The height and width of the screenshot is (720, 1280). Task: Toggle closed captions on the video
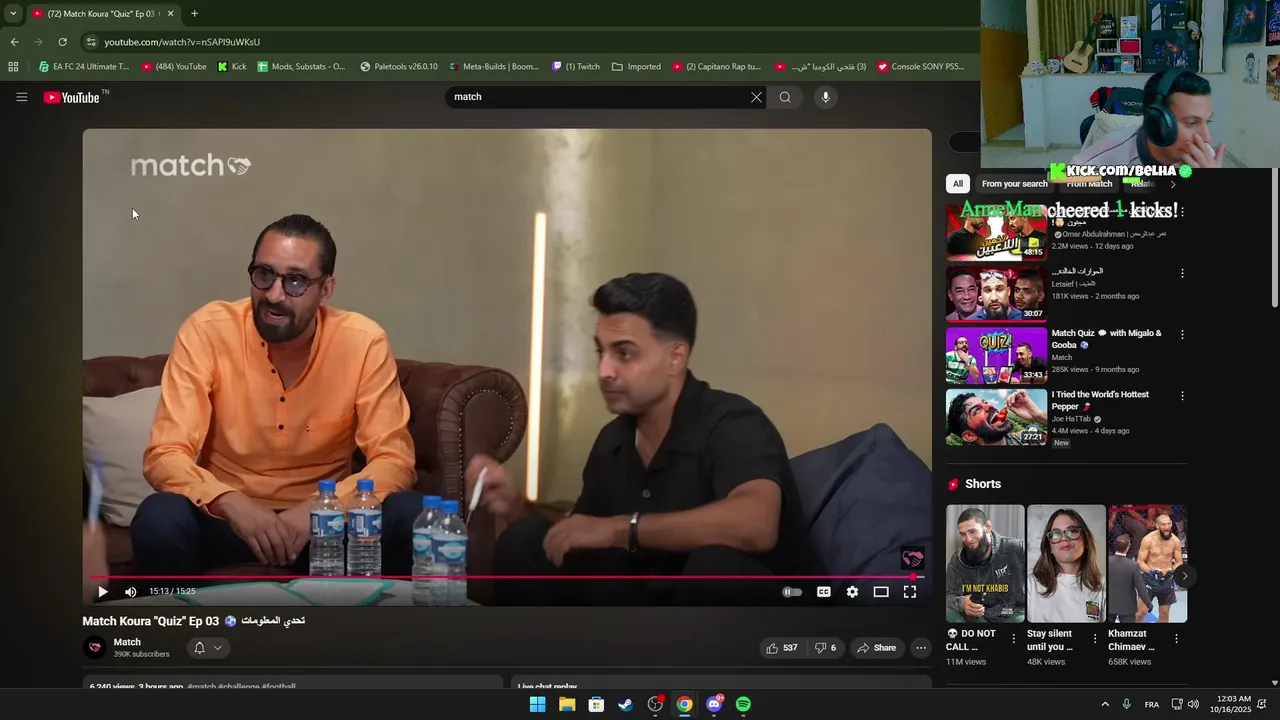(823, 592)
